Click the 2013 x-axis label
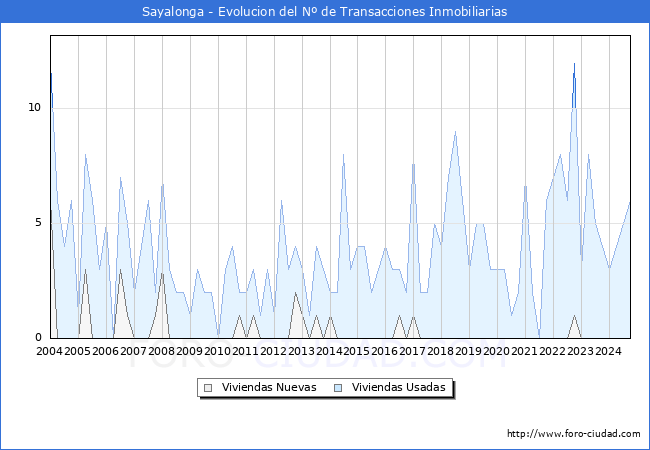This screenshot has height=450, width=650. click(301, 351)
